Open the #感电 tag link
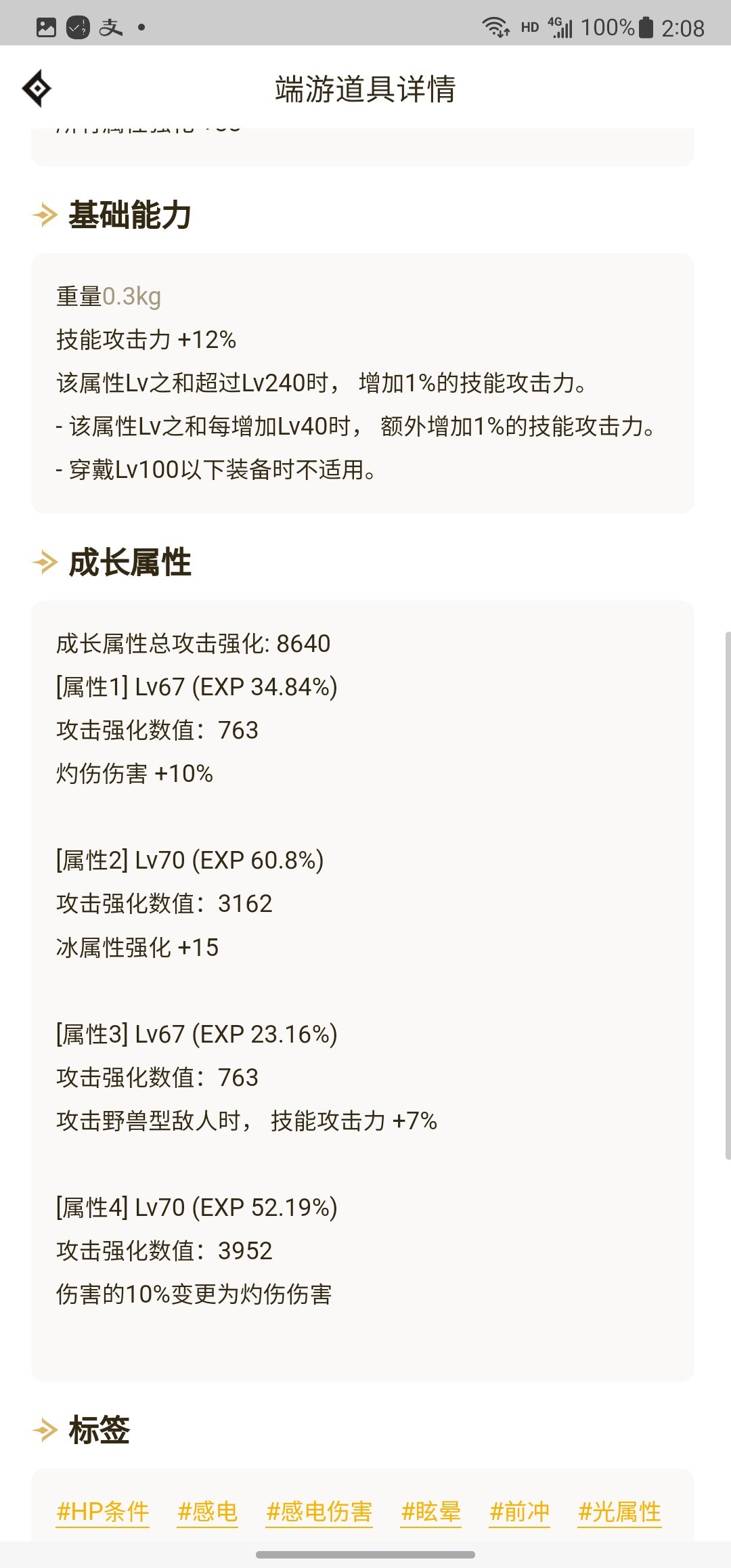731x1568 pixels. click(207, 1512)
